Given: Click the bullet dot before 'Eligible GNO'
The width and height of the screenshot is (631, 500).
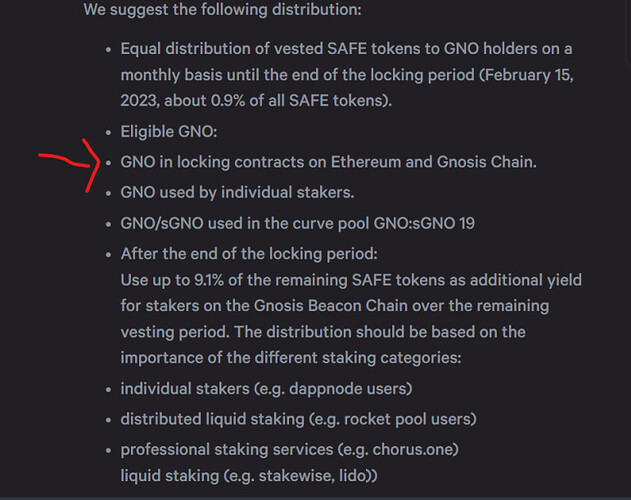Looking at the screenshot, I should click(x=108, y=132).
